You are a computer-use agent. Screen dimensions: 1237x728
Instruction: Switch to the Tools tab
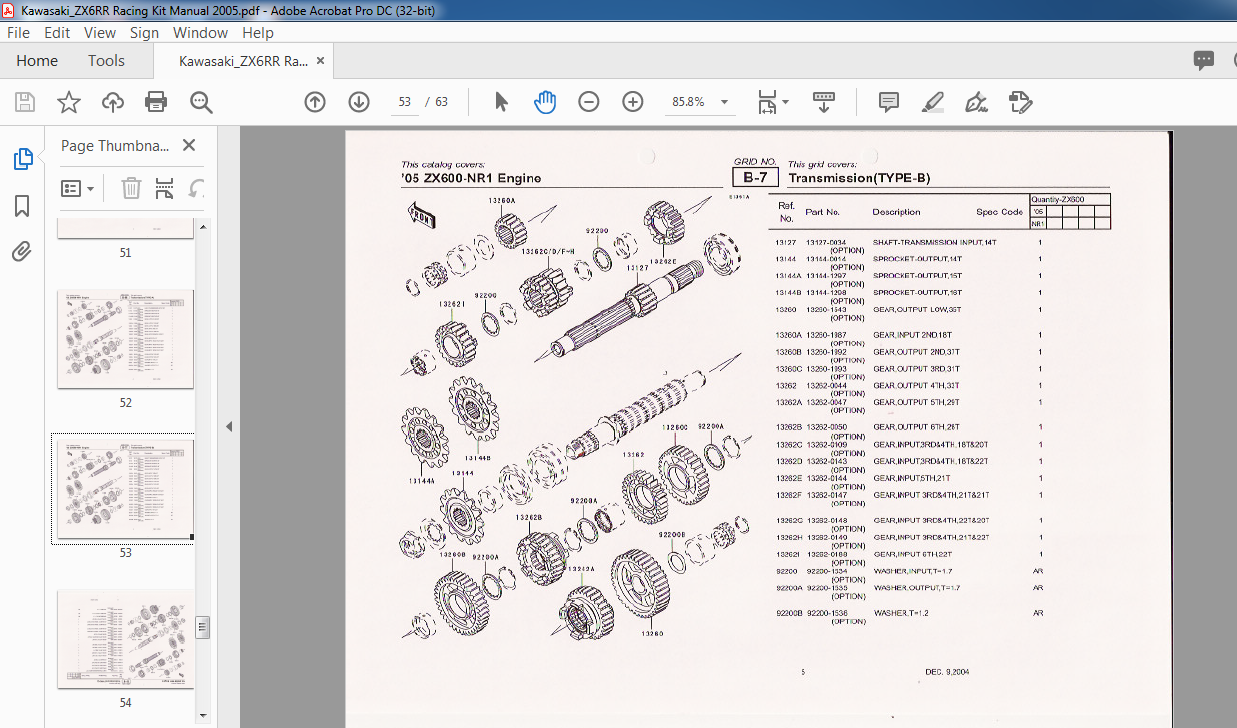(106, 61)
